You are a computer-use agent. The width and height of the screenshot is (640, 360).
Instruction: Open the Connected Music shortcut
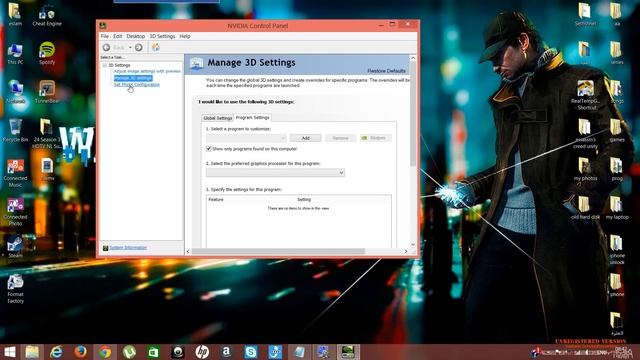click(15, 173)
